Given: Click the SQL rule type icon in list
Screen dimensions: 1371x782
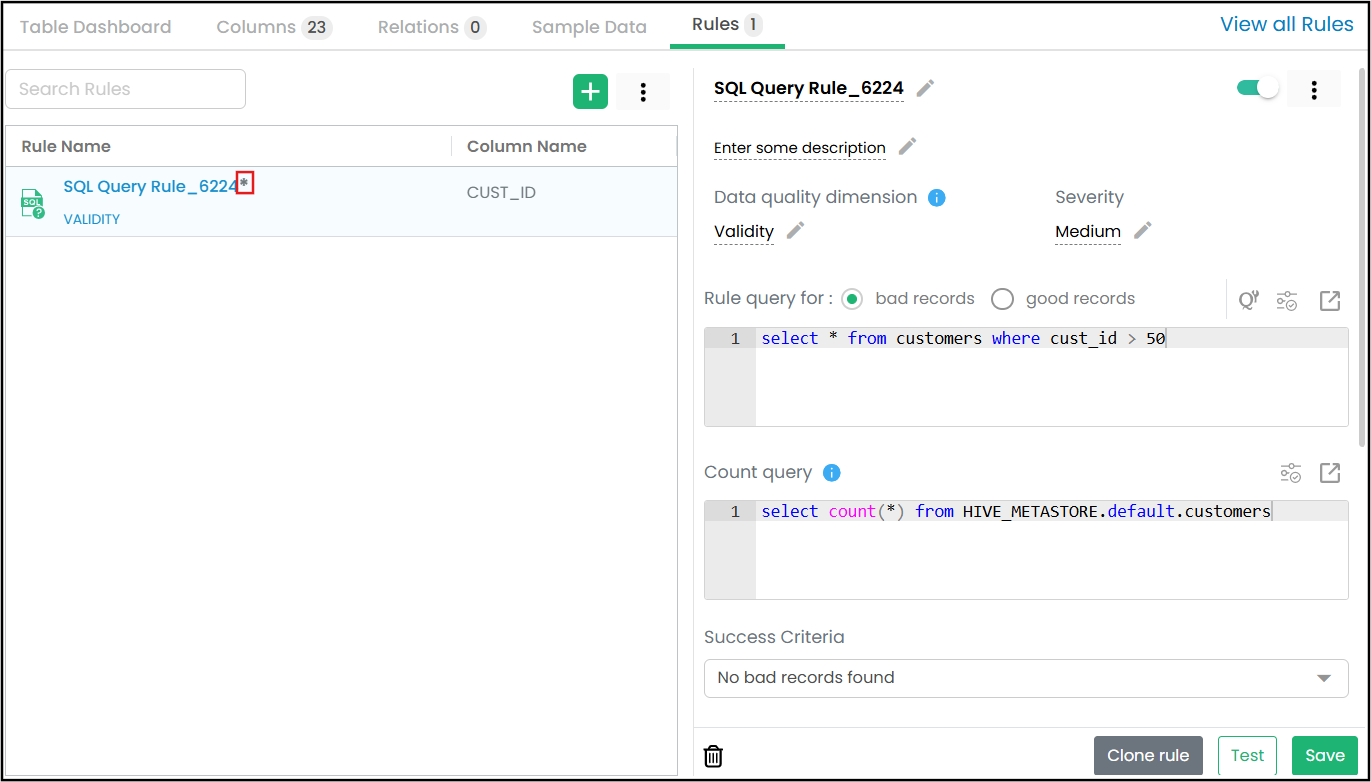Looking at the screenshot, I should (x=32, y=204).
